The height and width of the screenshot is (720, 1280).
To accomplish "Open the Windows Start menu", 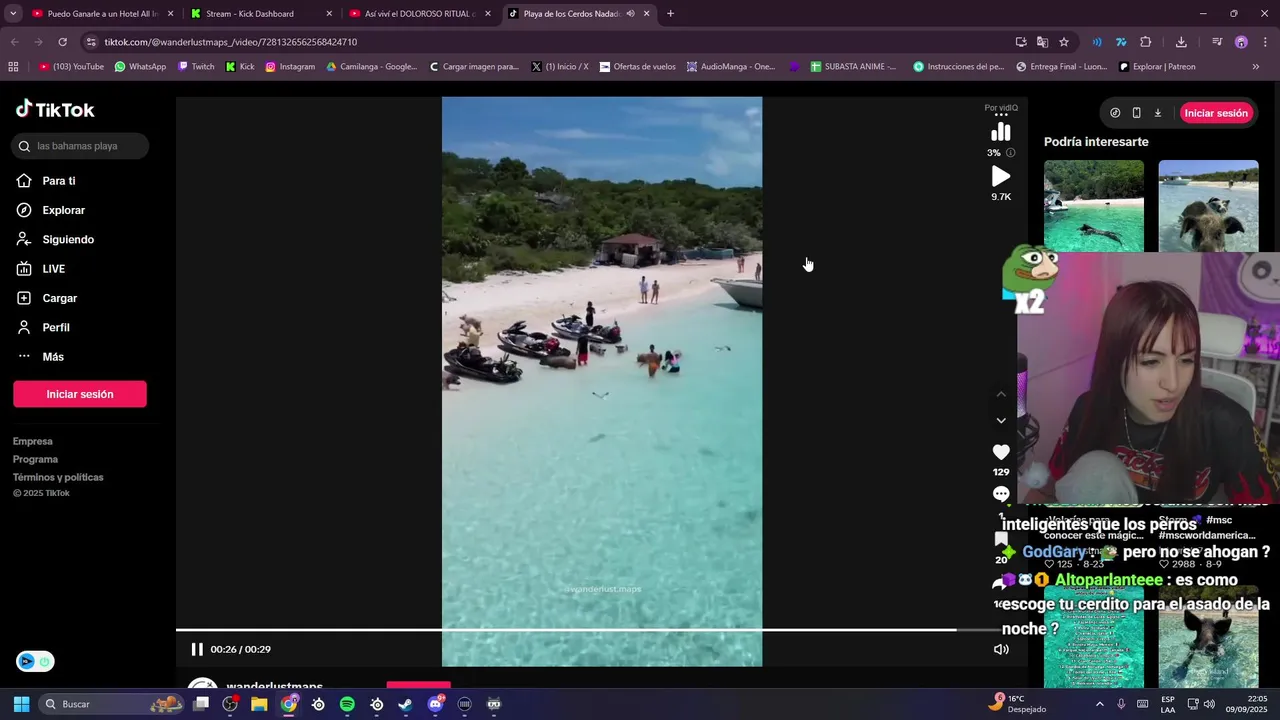I will point(21,704).
